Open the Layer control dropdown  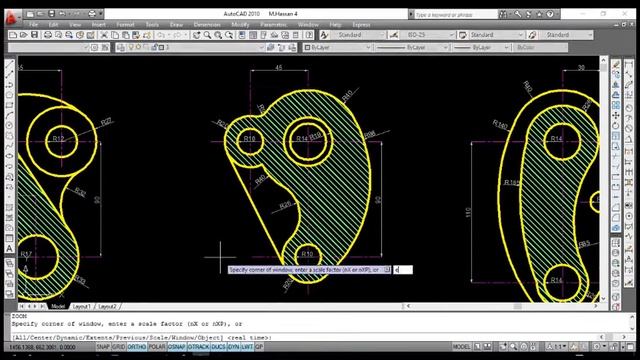195,47
